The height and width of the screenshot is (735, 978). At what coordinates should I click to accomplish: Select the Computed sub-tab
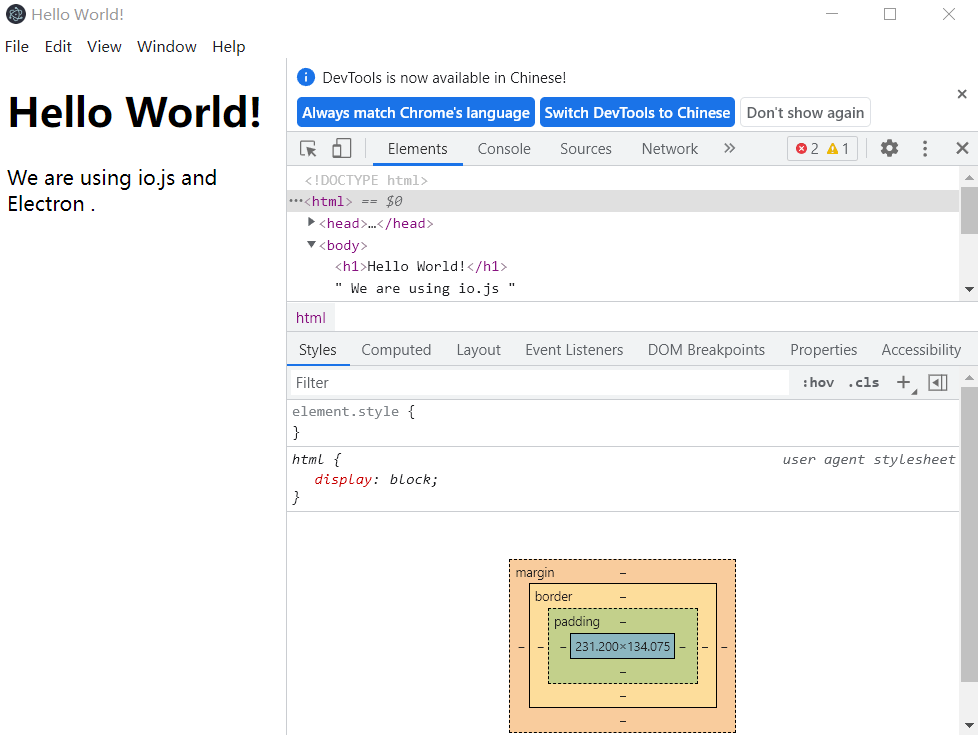pyautogui.click(x=396, y=349)
